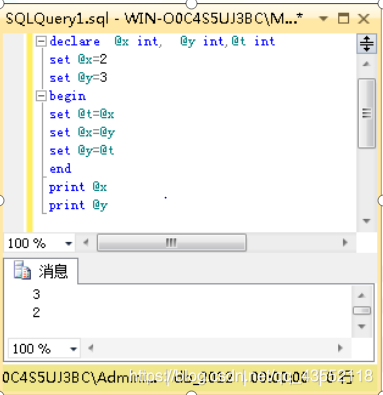This screenshot has height=395, width=383.
Task: Click the editor split-window handle icon
Action: 366,43
